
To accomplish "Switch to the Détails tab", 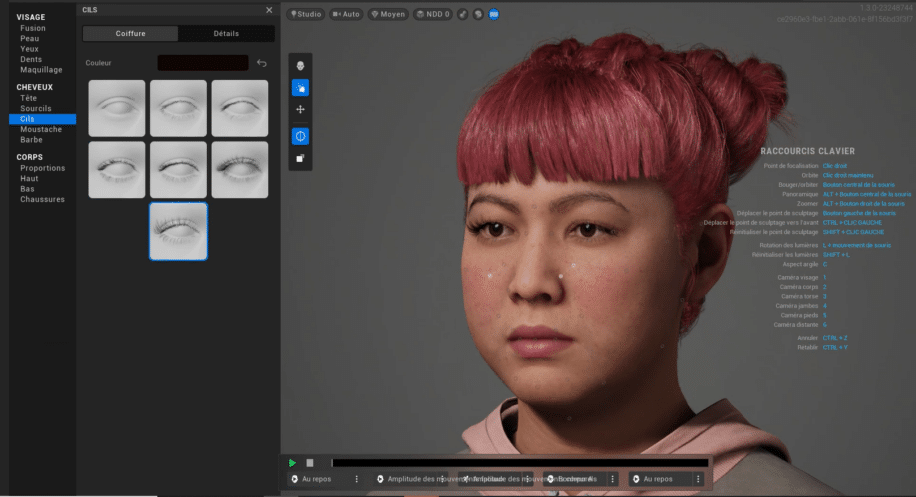I will tap(226, 33).
